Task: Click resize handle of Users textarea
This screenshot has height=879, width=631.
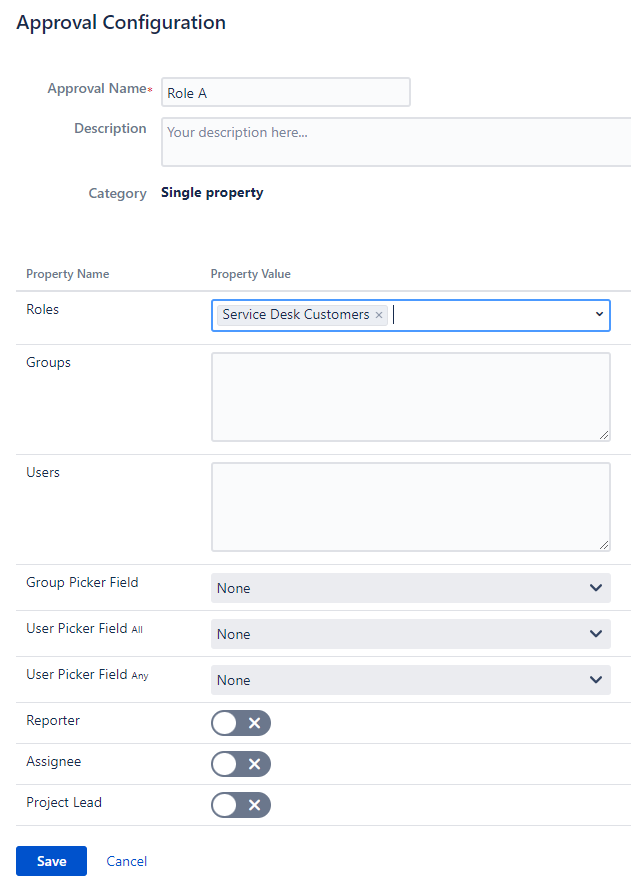Action: (x=604, y=545)
